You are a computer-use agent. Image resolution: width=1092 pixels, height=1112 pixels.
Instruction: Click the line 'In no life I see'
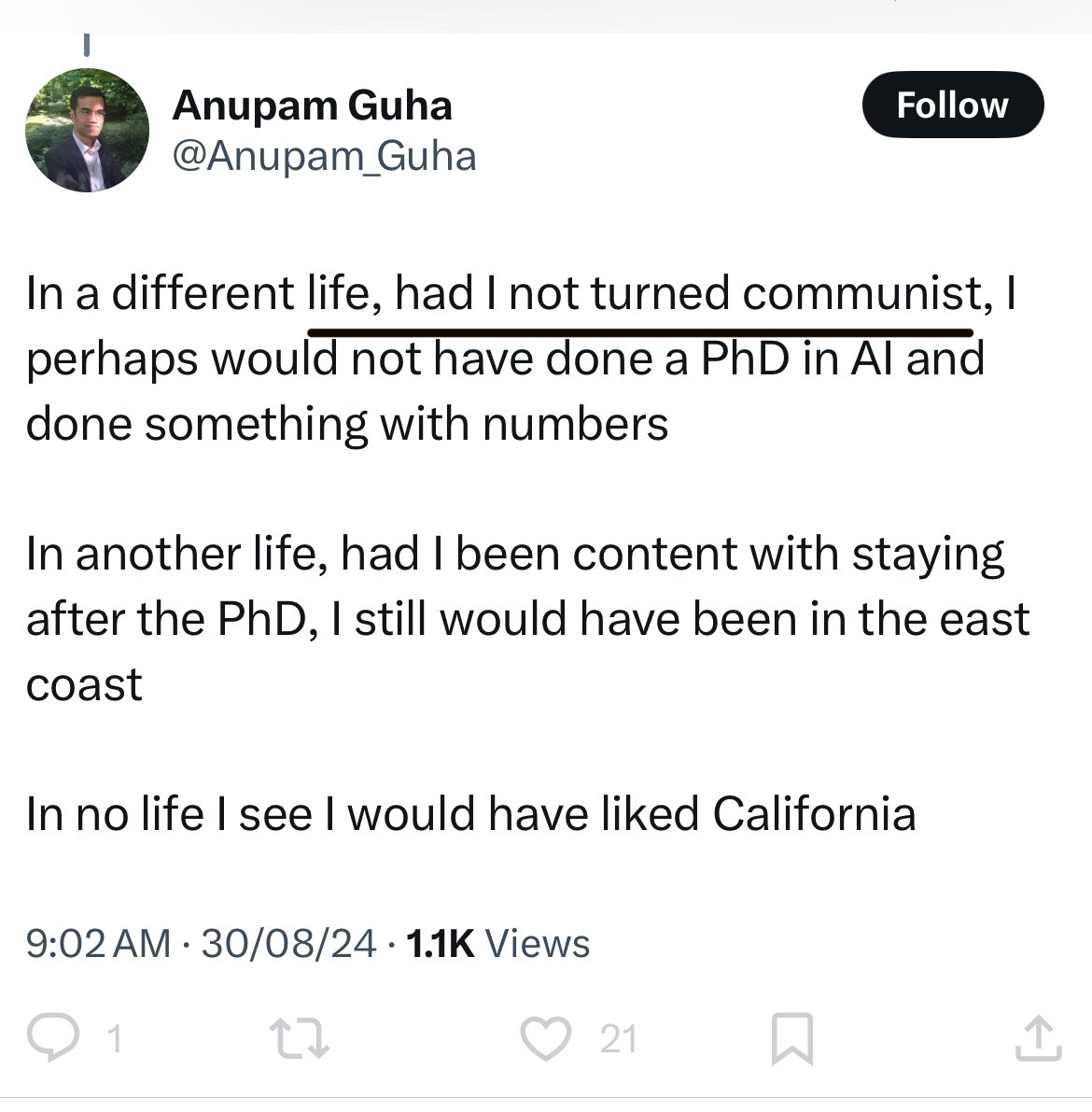(470, 813)
